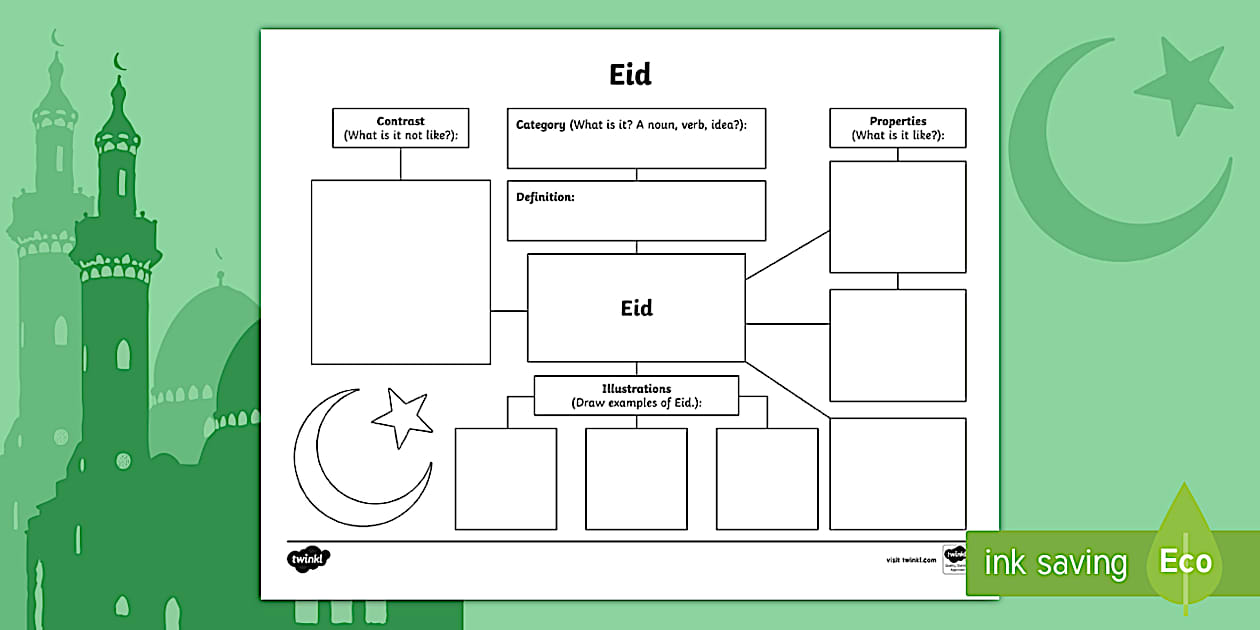This screenshot has height=630, width=1260.
Task: Select the Properties header box
Action: (x=896, y=127)
